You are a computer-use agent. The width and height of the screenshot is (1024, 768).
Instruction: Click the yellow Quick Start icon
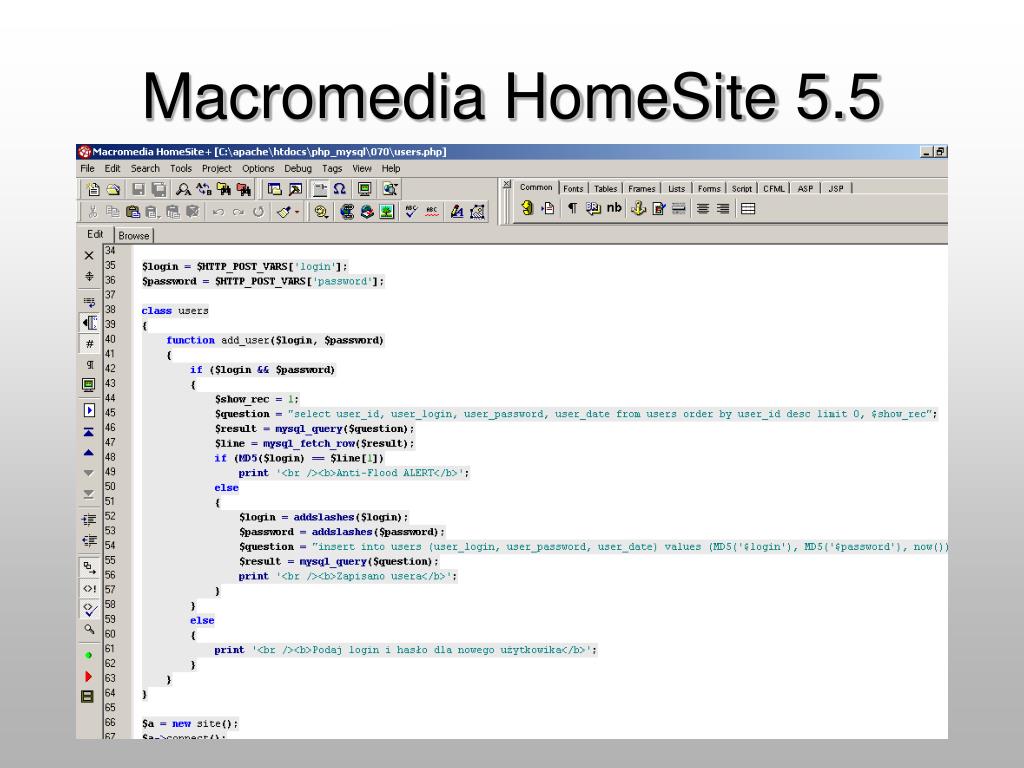tap(528, 208)
